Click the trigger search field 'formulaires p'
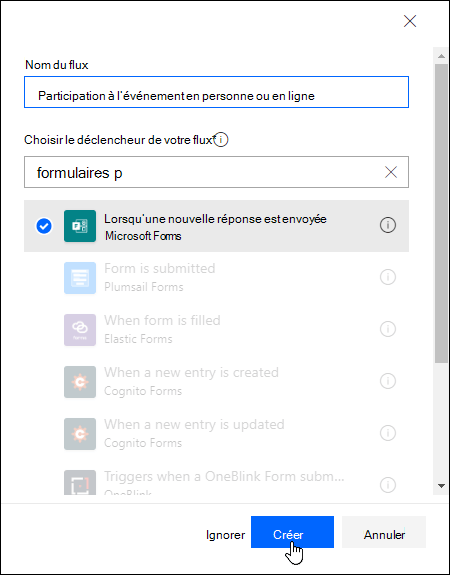Viewport: 450px width, 575px height. pos(216,172)
